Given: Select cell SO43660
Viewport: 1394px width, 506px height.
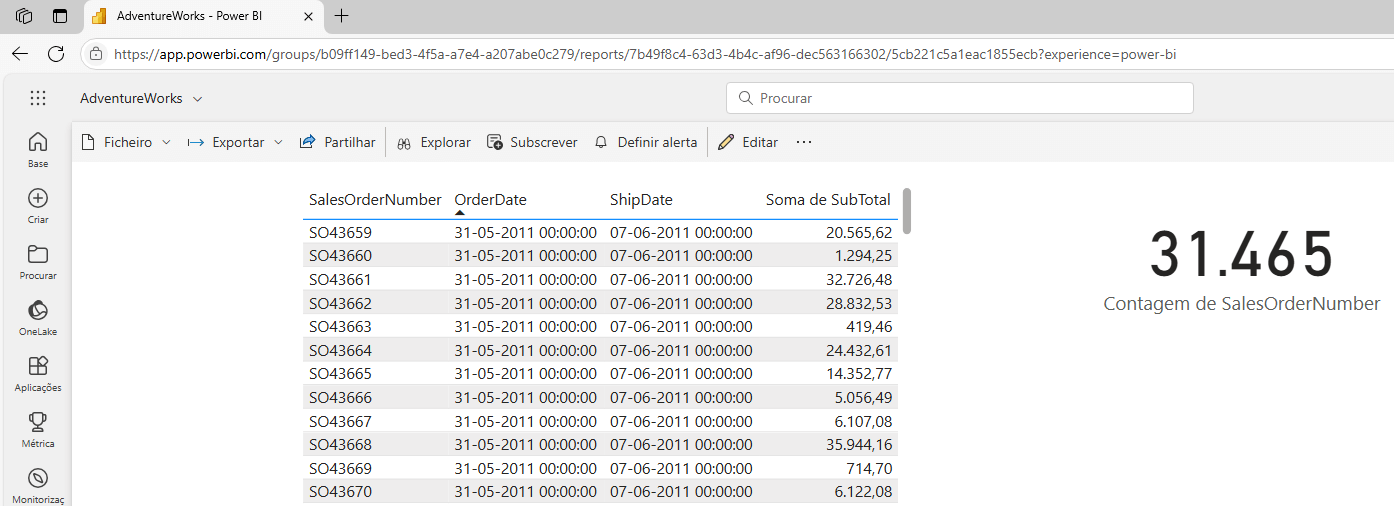Looking at the screenshot, I should [340, 256].
